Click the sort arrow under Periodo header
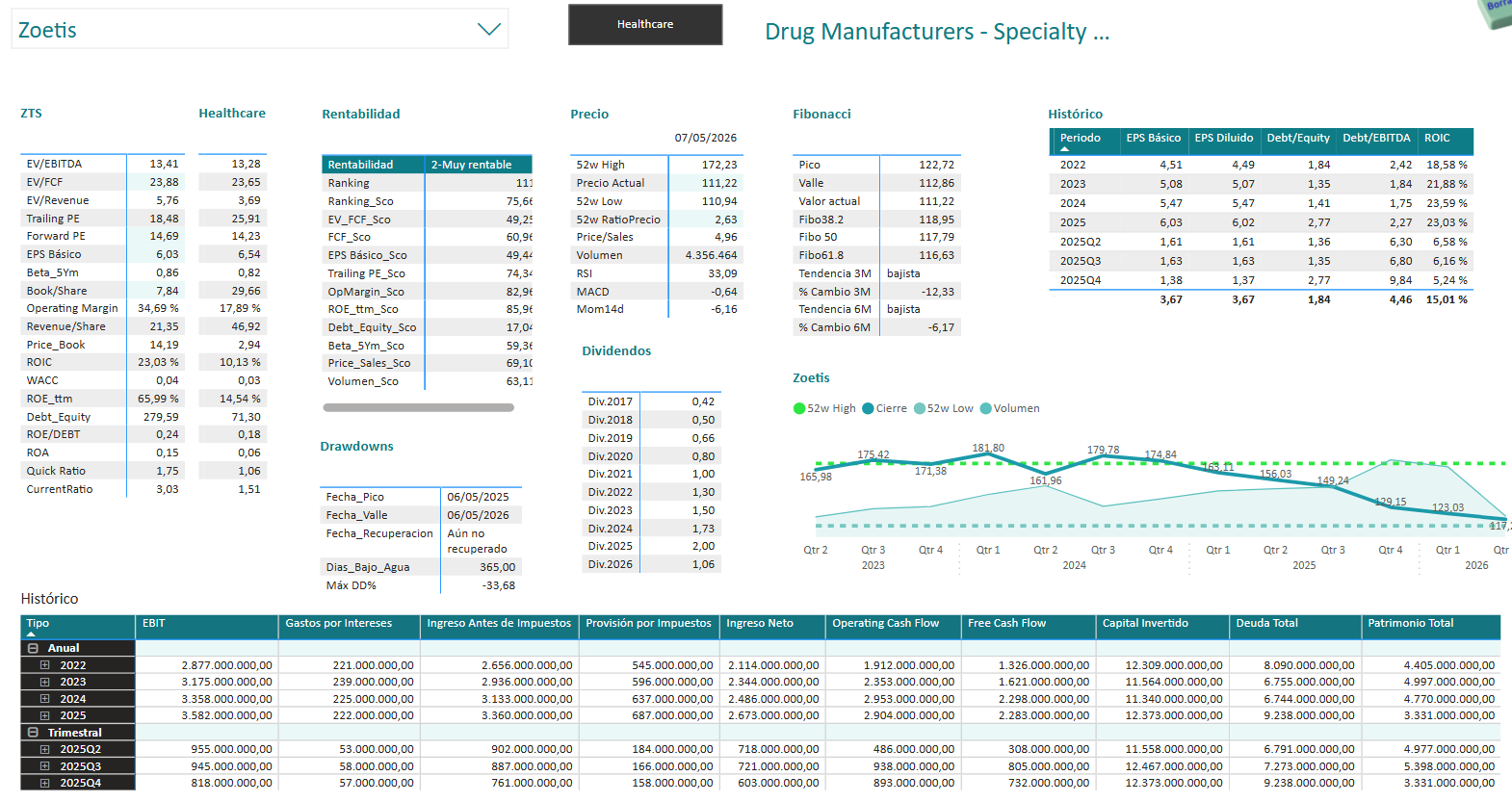 [x=1064, y=149]
